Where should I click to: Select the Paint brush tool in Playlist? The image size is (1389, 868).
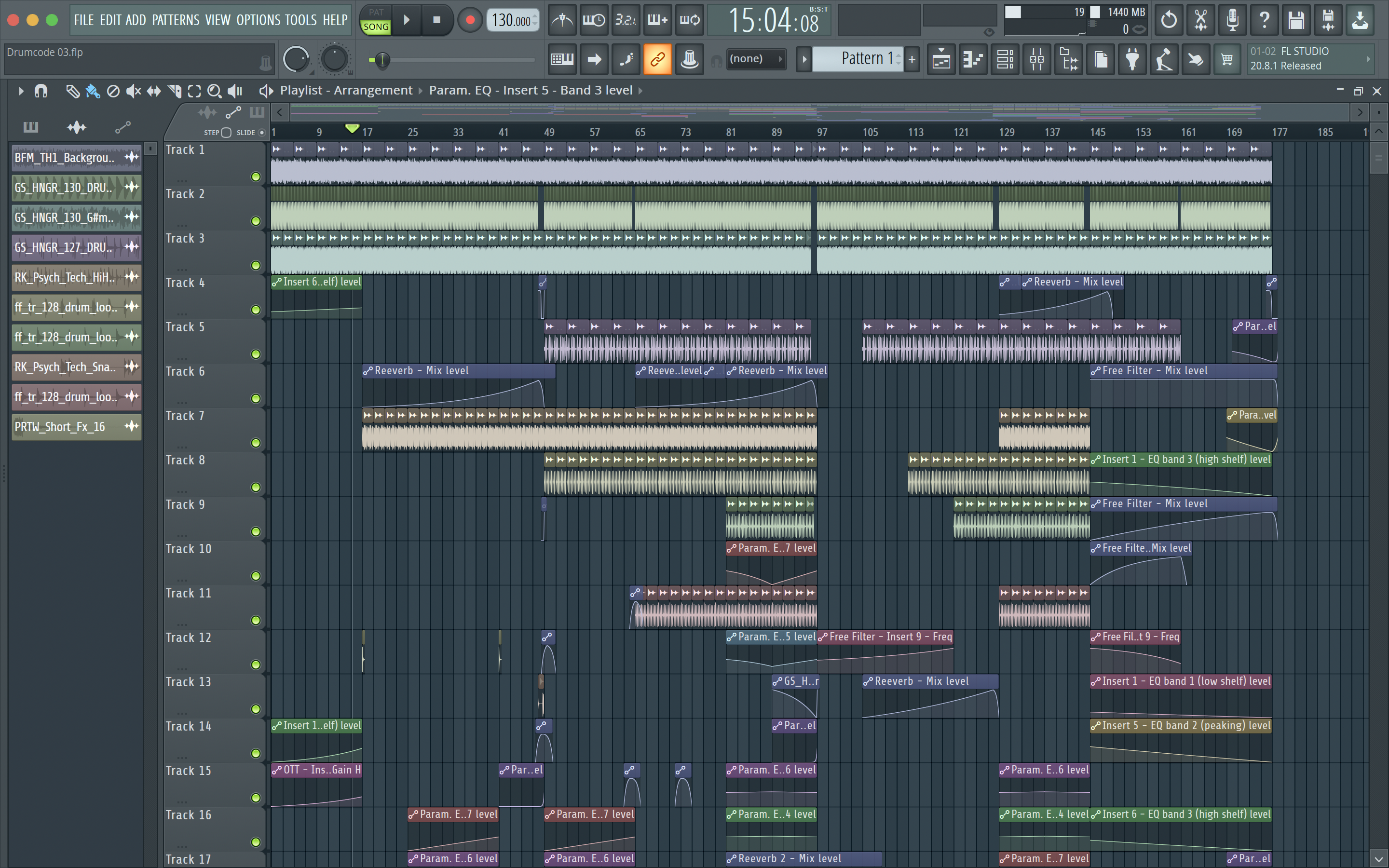93,91
